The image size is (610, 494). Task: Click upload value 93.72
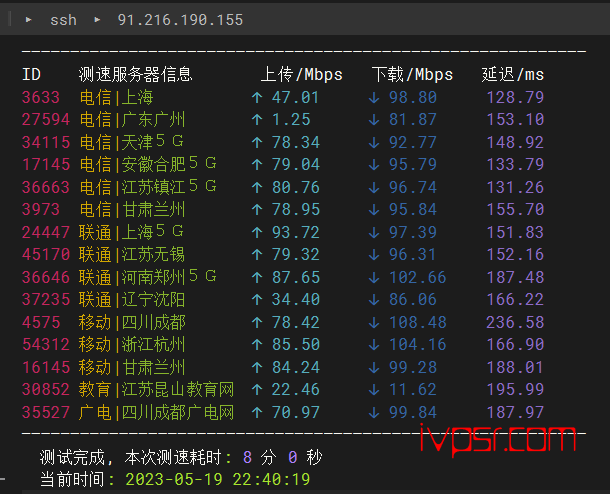pyautogui.click(x=295, y=233)
